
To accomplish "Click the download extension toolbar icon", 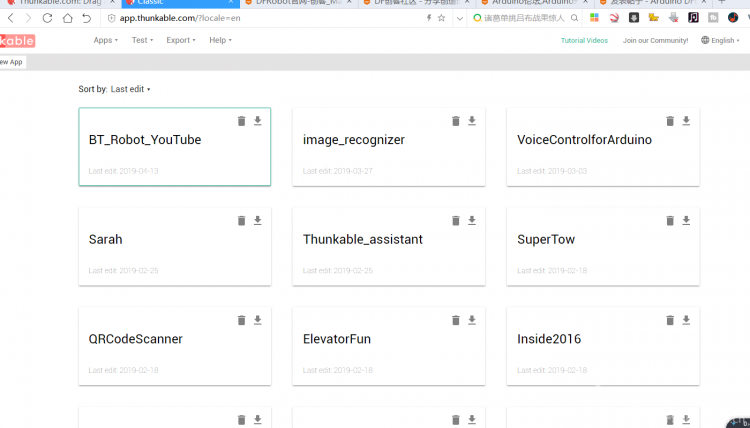I will click(634, 18).
